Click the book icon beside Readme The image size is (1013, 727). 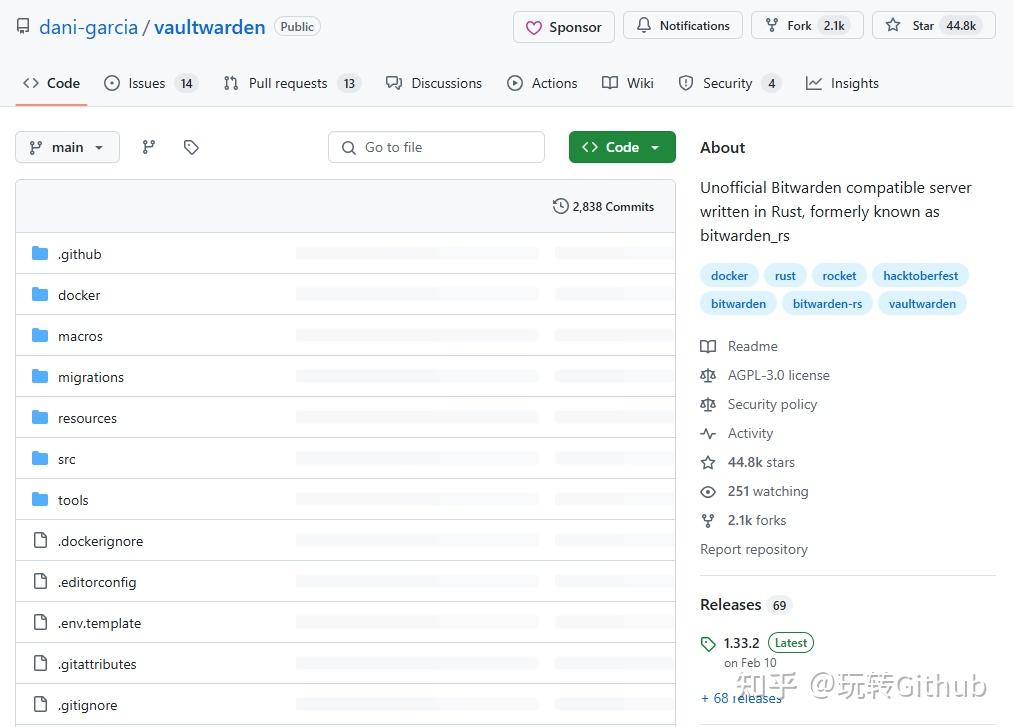(708, 346)
